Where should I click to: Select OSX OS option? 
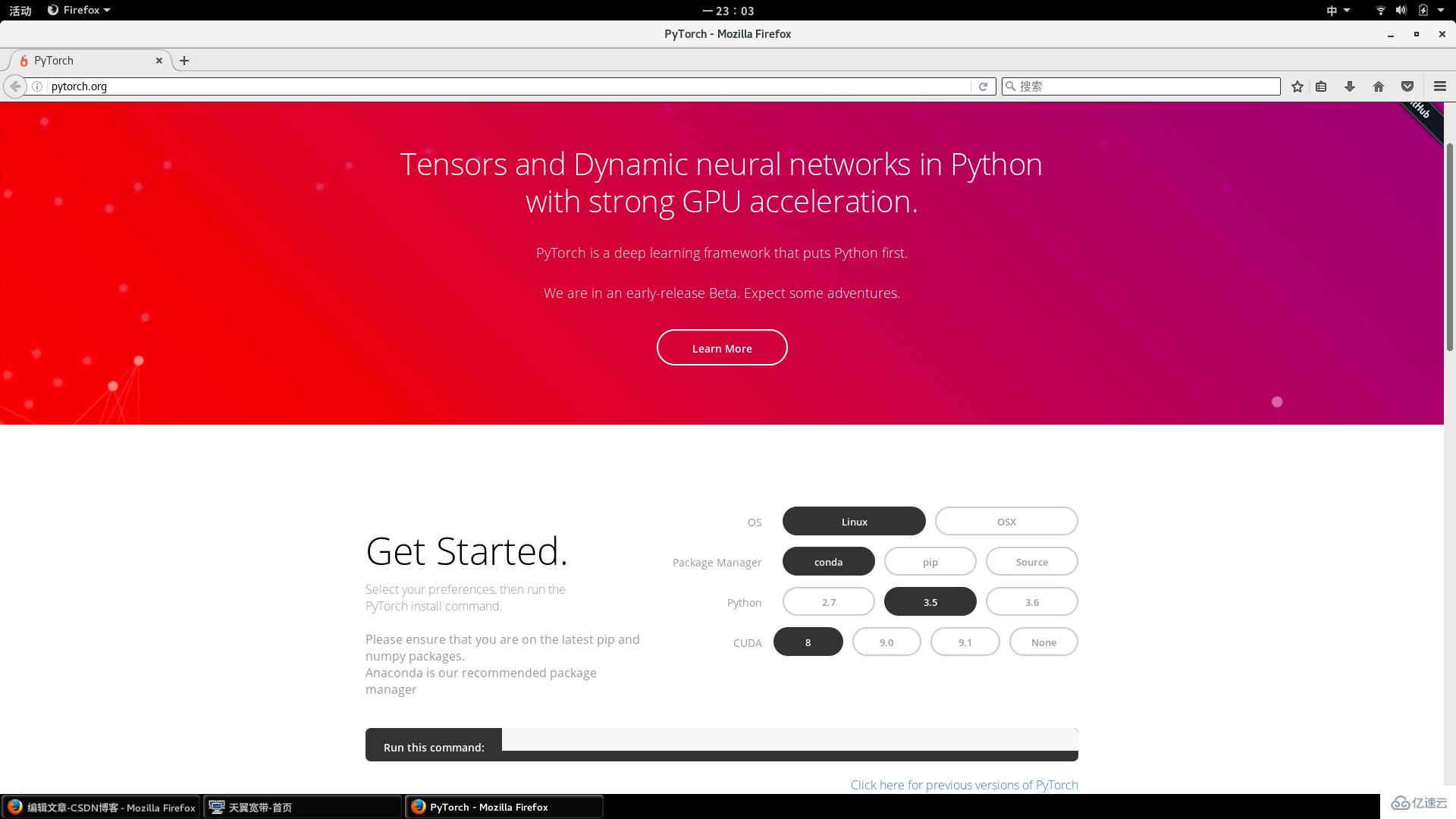(1006, 521)
